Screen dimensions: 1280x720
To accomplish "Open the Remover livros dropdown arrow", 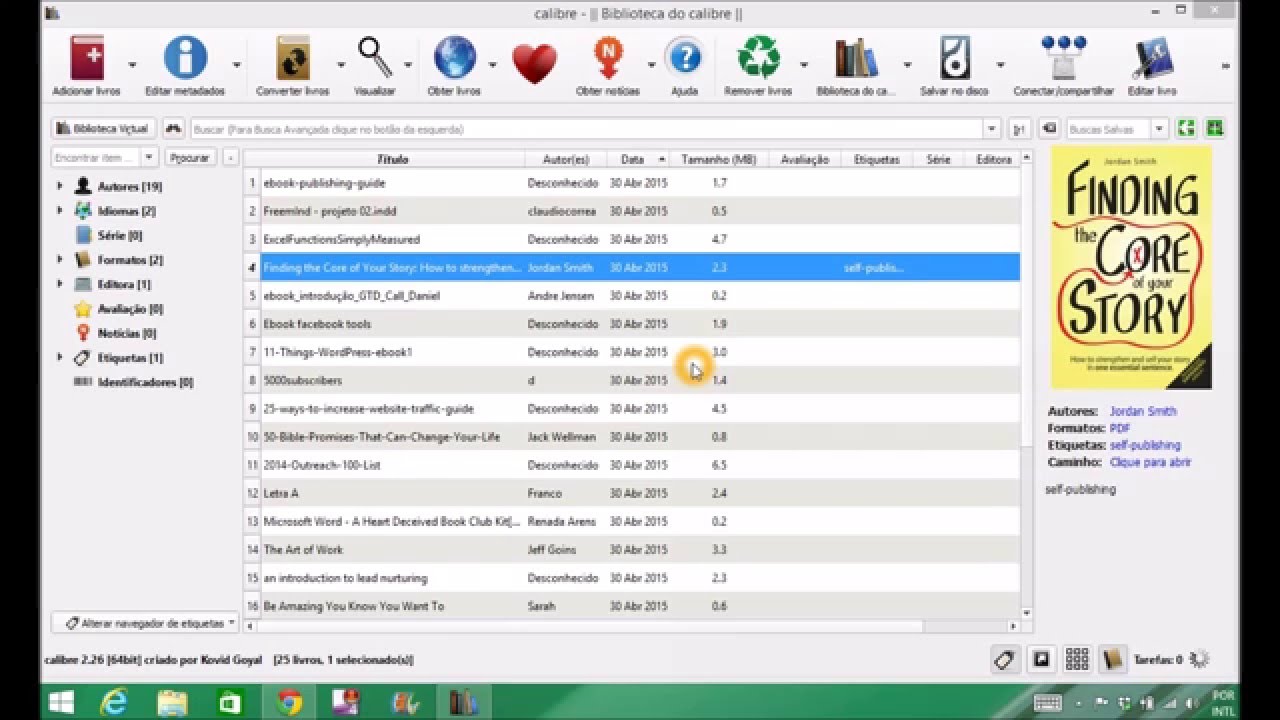I will pyautogui.click(x=804, y=65).
